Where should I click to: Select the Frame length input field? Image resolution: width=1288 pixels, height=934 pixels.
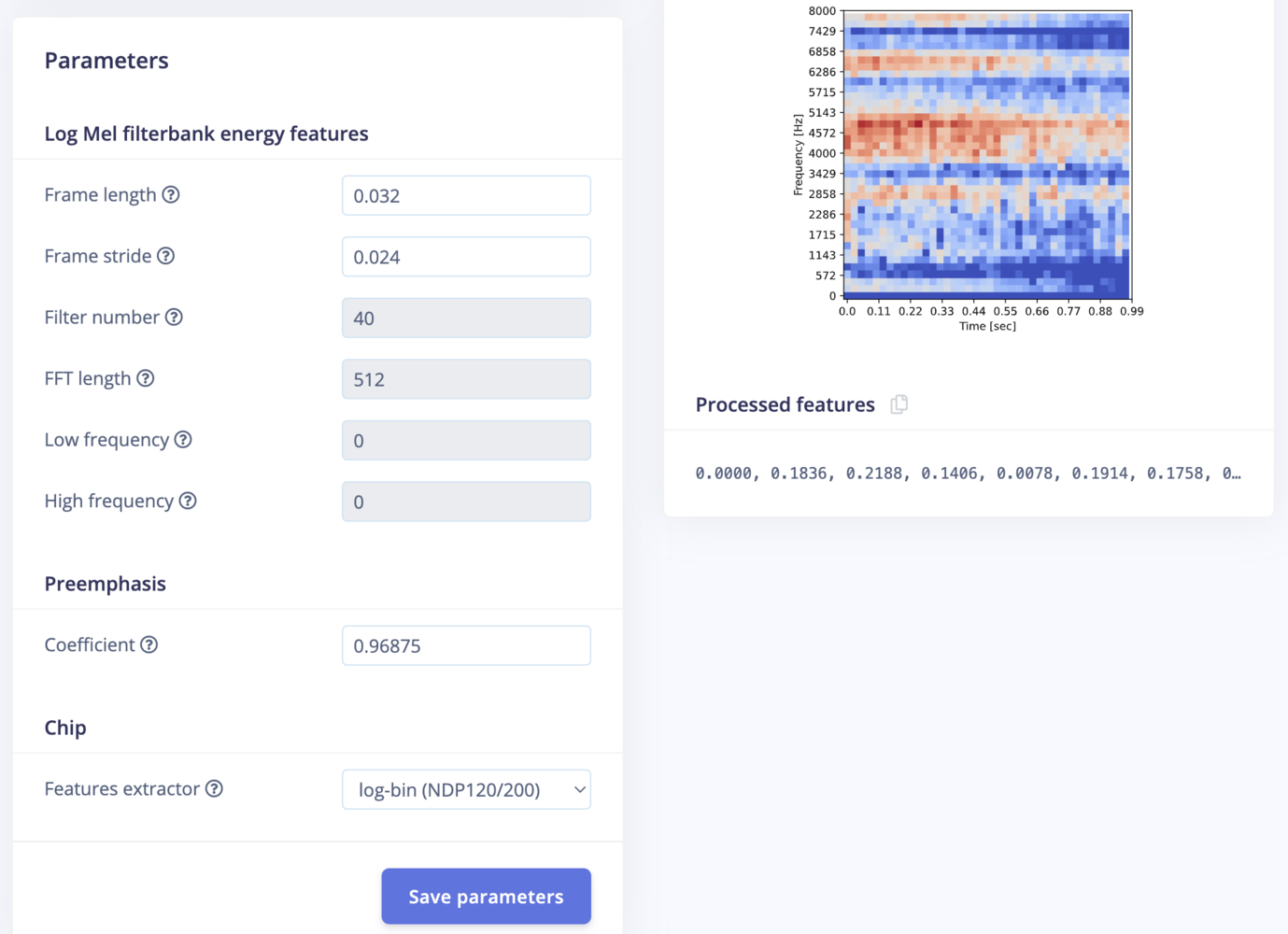pos(466,195)
